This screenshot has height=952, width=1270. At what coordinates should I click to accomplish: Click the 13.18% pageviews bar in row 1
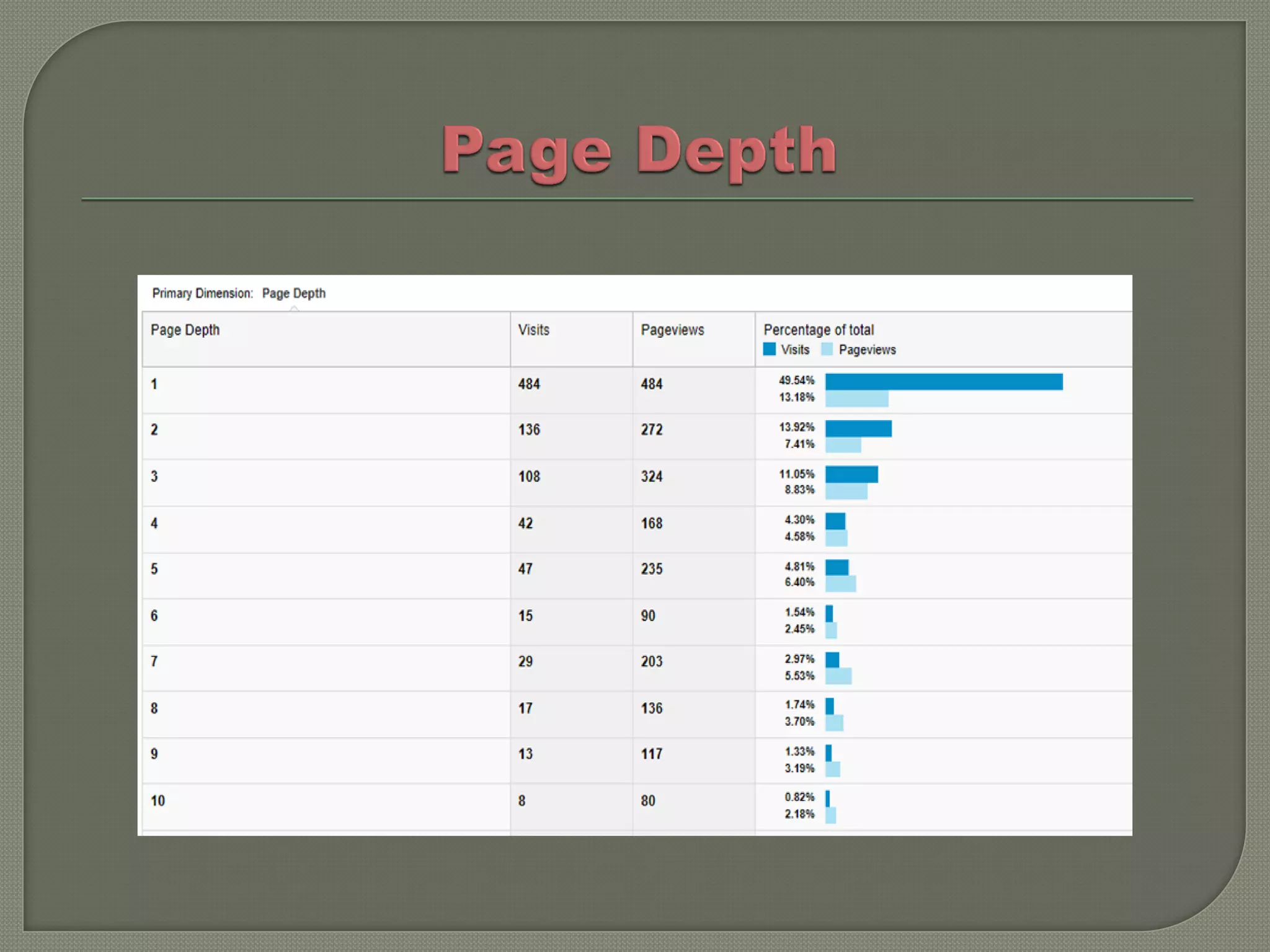pos(856,399)
